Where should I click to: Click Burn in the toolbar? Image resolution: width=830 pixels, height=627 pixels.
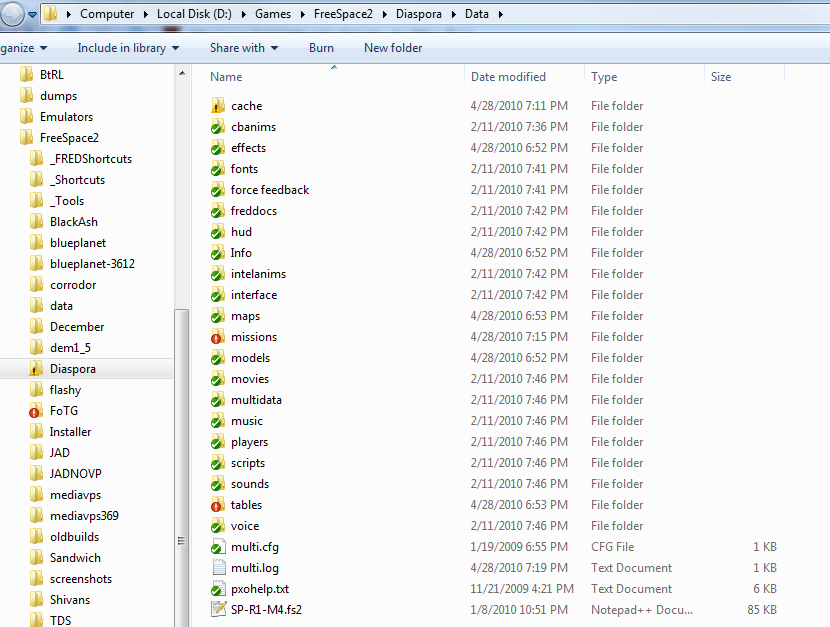tap(321, 48)
